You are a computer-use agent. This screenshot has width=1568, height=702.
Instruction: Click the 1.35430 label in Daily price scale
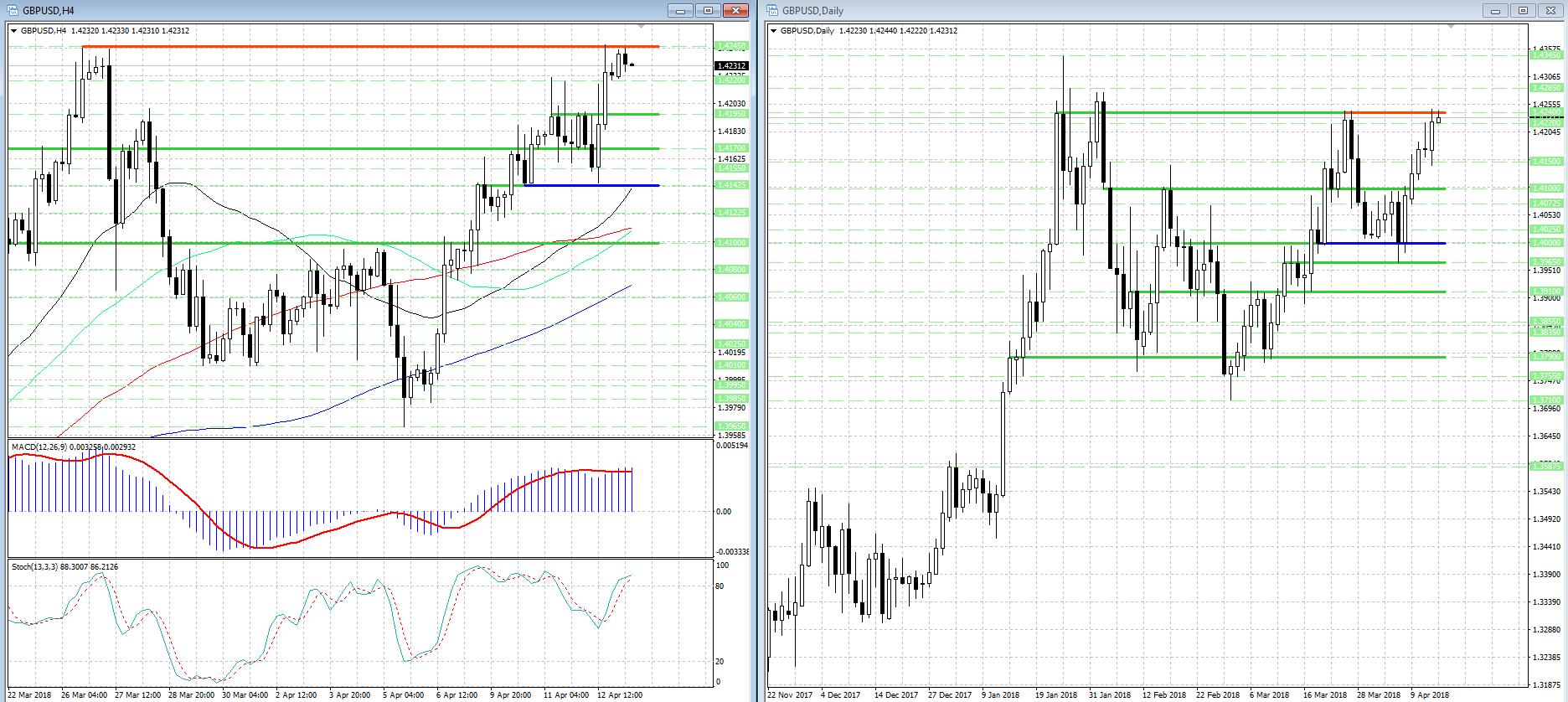[x=1546, y=492]
